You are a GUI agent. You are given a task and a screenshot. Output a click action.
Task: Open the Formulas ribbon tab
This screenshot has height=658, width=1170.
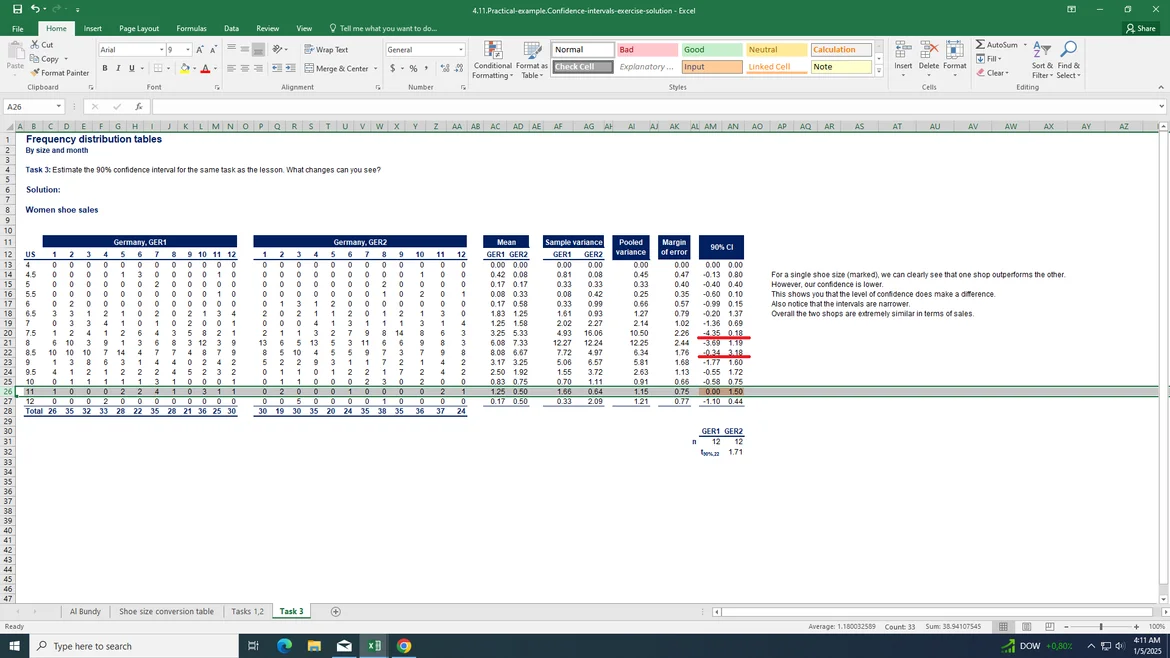(191, 29)
